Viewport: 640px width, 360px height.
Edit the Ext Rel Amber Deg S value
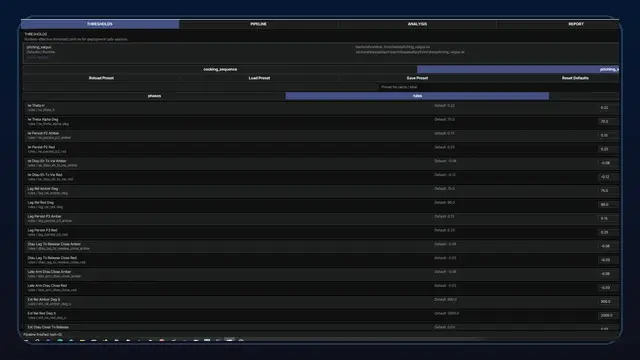click(x=608, y=302)
